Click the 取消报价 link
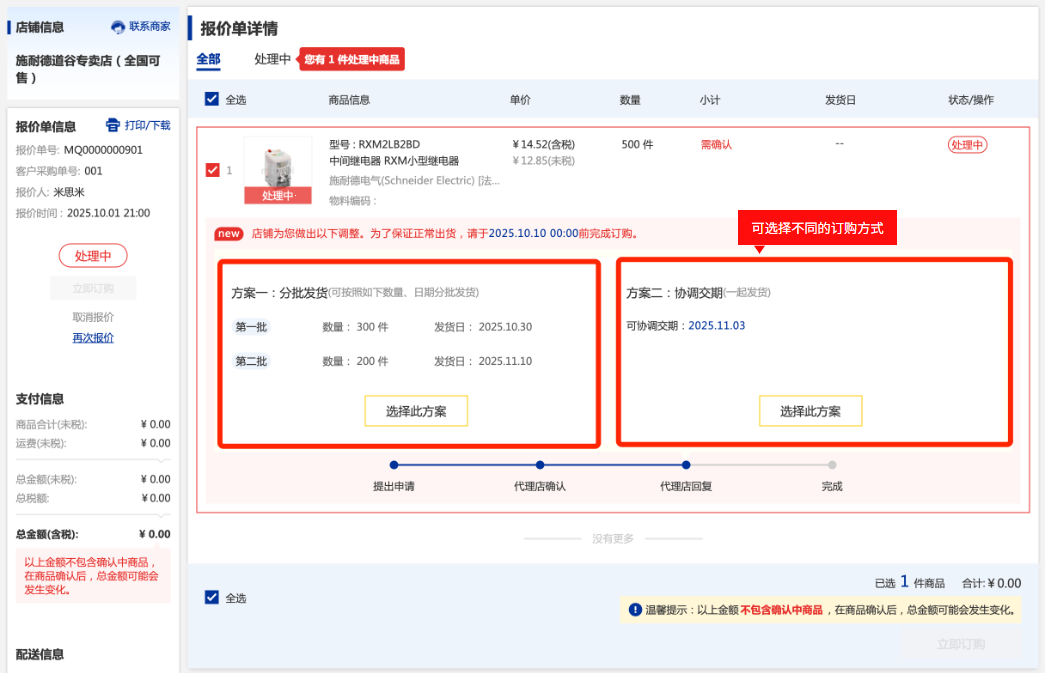Screen dimensions: 1046x673 [x=93, y=317]
